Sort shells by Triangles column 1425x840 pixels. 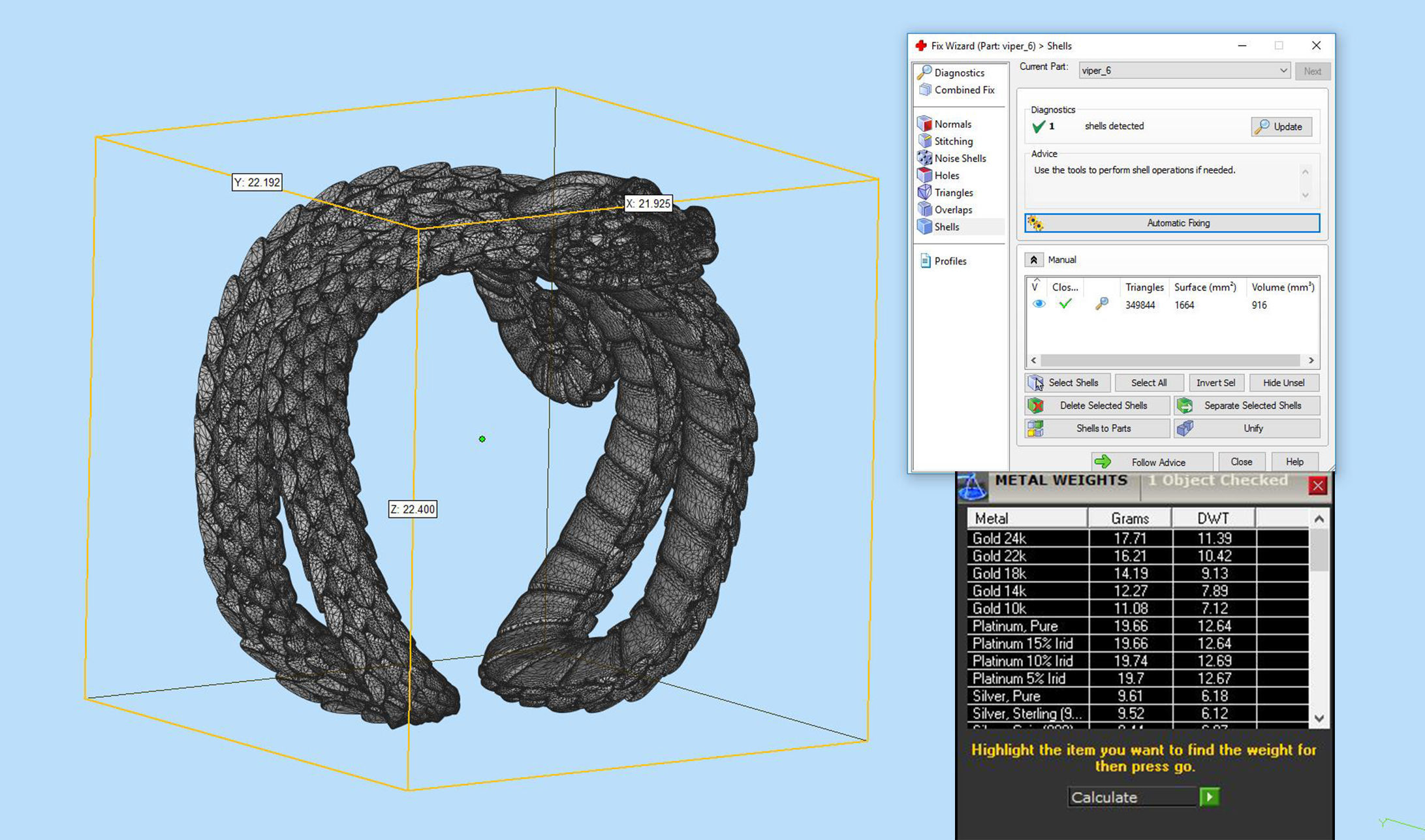1144,287
